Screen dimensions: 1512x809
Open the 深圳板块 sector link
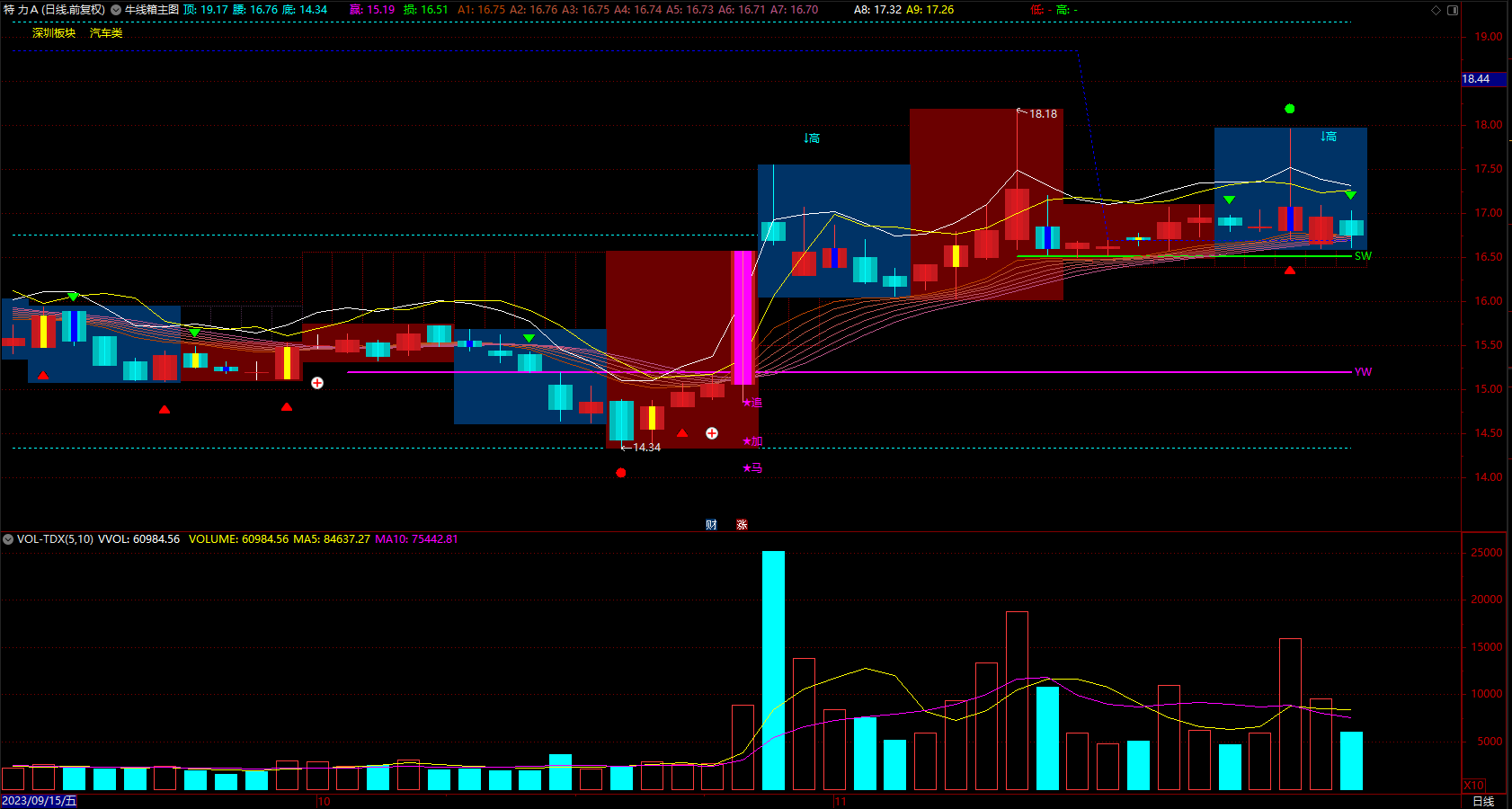(54, 33)
